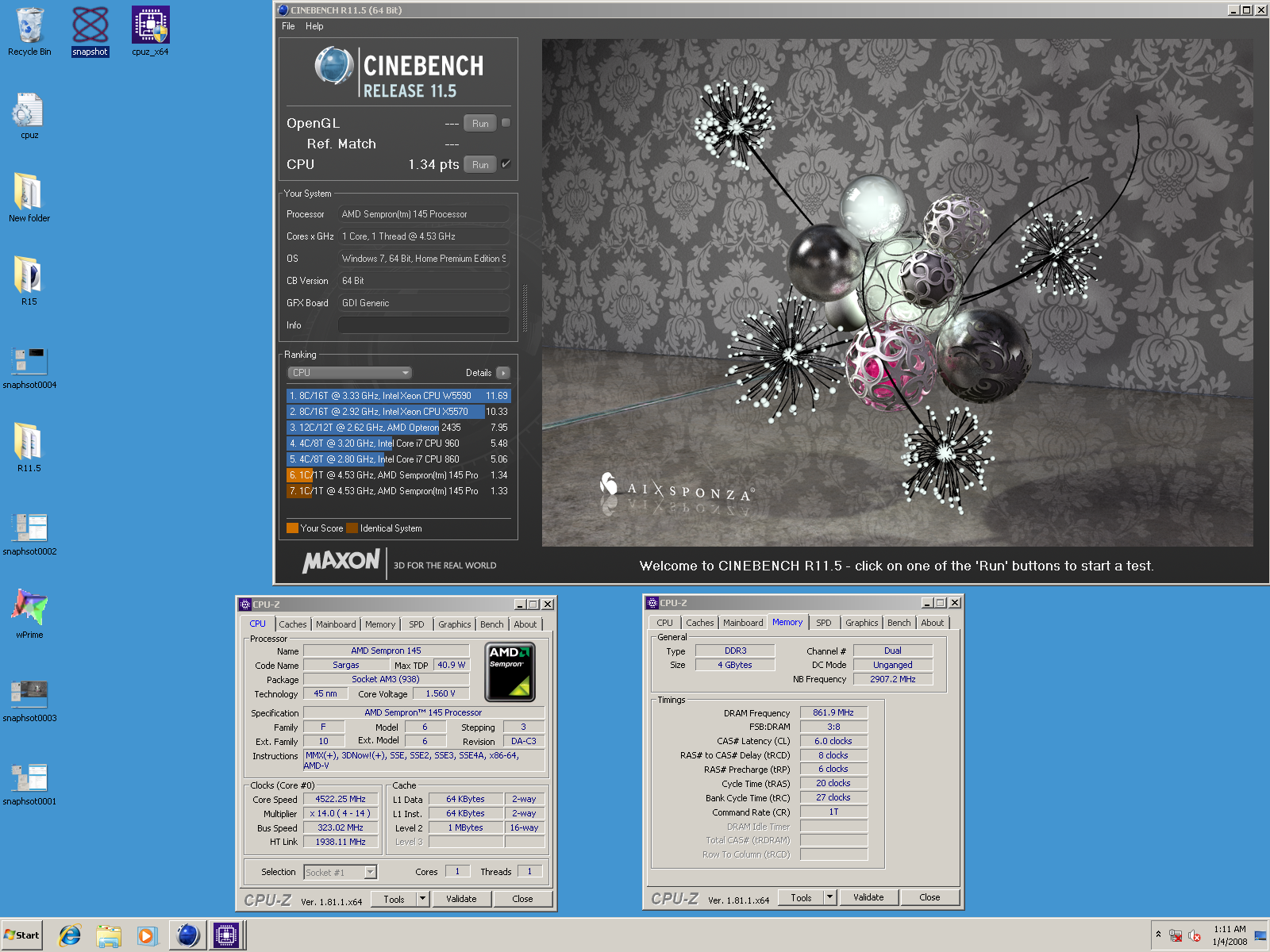Open the R11.5 folder icon
The width and height of the screenshot is (1270, 952).
pos(29,448)
